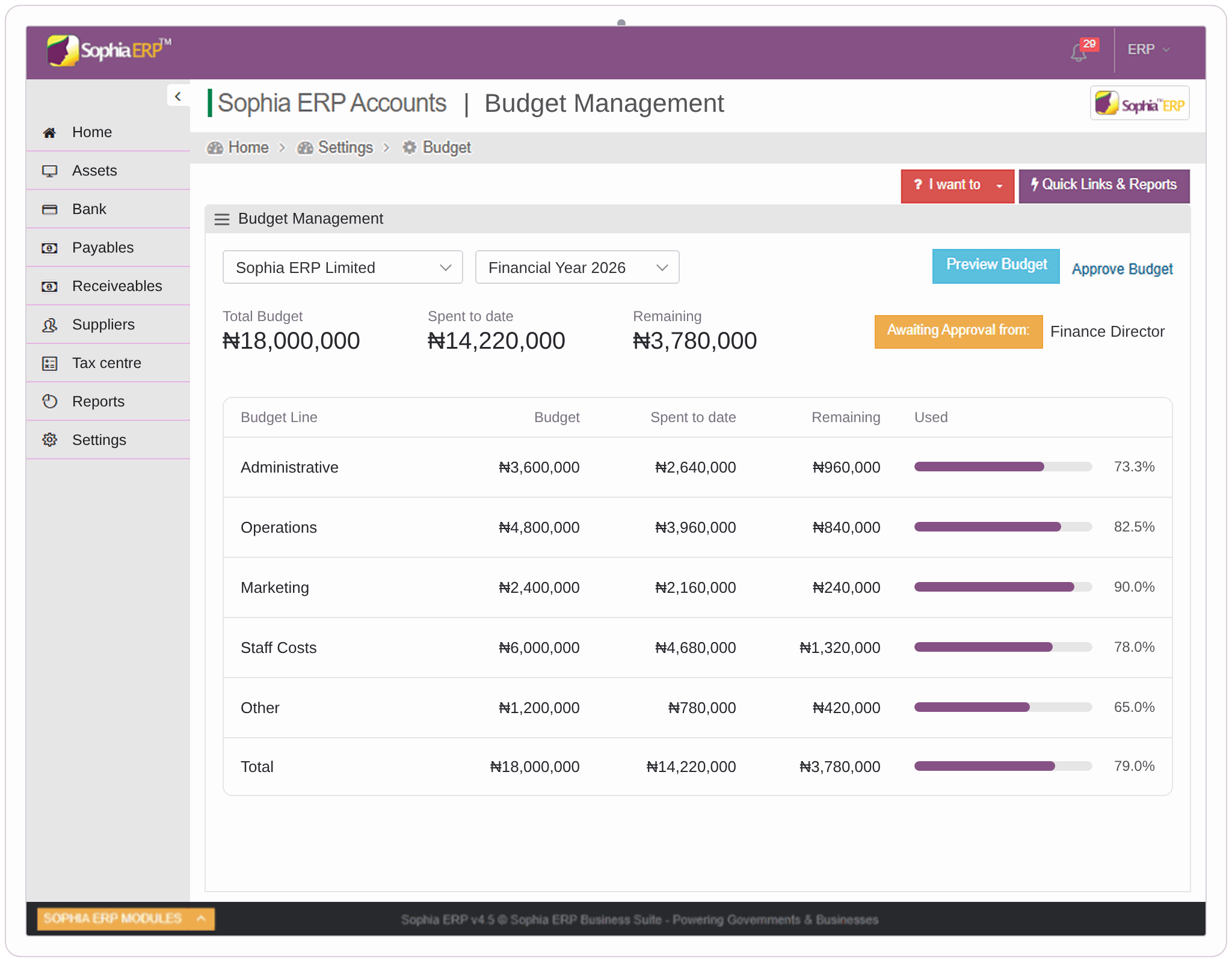Click Awaiting Approval from badge
The height and width of the screenshot is (962, 1232).
click(x=958, y=331)
